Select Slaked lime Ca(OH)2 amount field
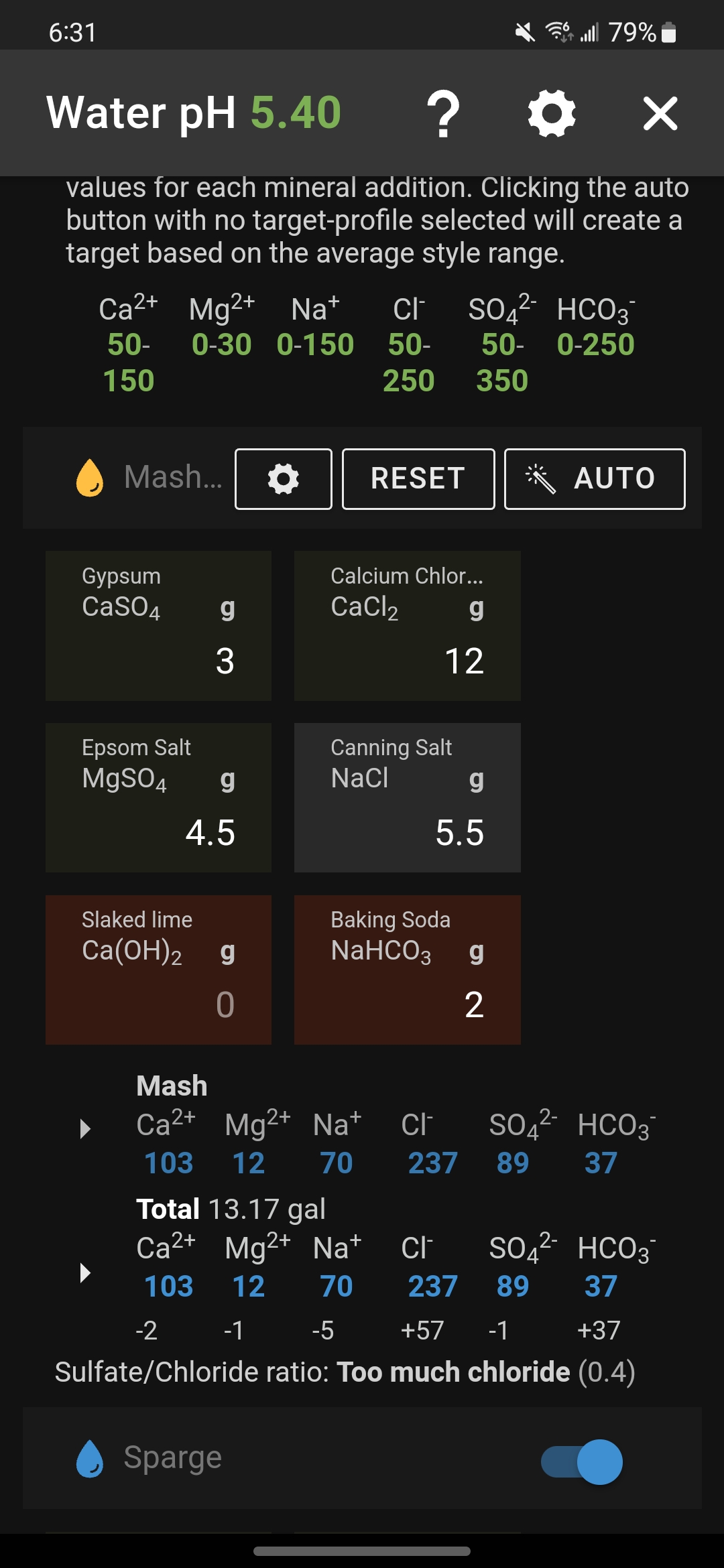Viewport: 724px width, 1568px height. click(159, 970)
